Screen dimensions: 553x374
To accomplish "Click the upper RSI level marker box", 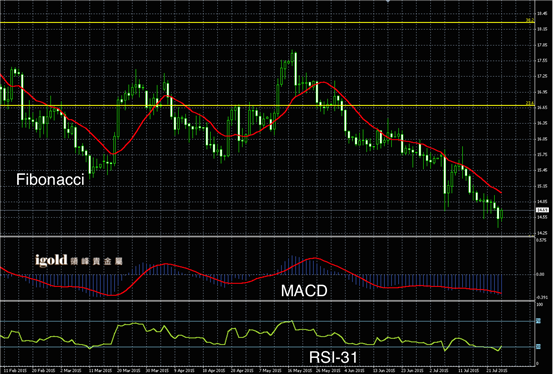I will [538, 321].
